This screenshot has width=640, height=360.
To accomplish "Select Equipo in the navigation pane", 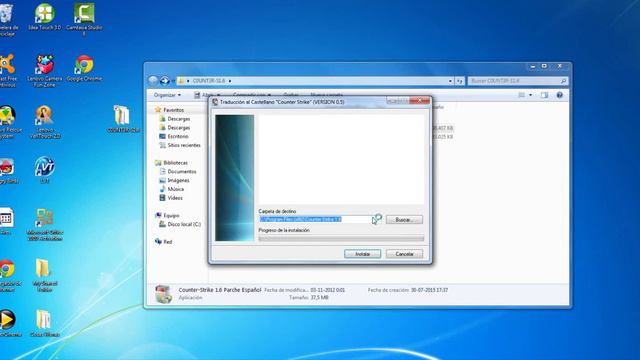I will point(171,215).
